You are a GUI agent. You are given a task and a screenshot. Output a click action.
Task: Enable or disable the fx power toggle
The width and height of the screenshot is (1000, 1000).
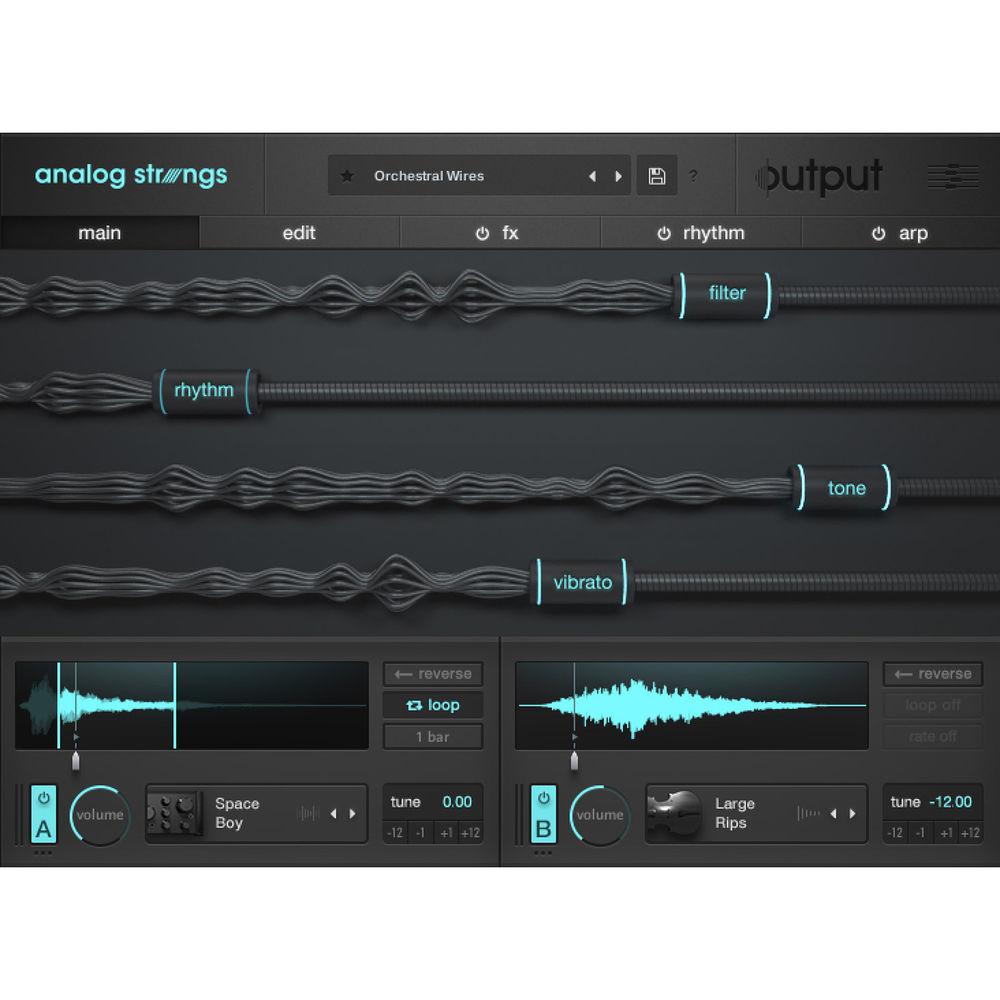point(482,234)
